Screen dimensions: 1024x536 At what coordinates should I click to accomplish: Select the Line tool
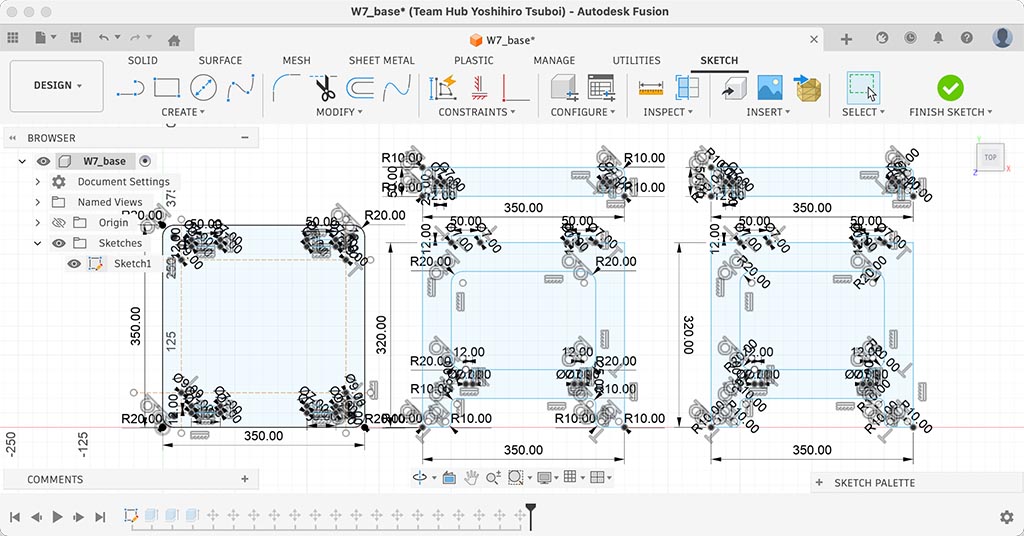pos(131,87)
